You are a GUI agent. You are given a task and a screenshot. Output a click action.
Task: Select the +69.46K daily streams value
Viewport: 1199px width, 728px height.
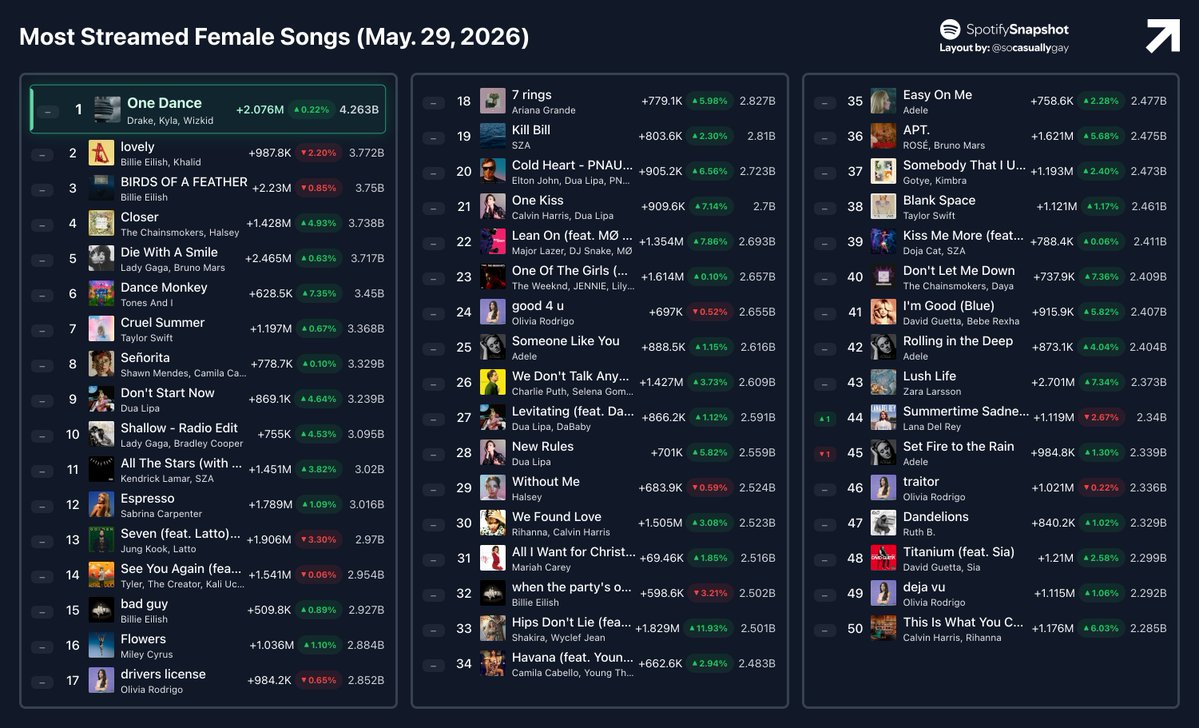click(x=661, y=558)
